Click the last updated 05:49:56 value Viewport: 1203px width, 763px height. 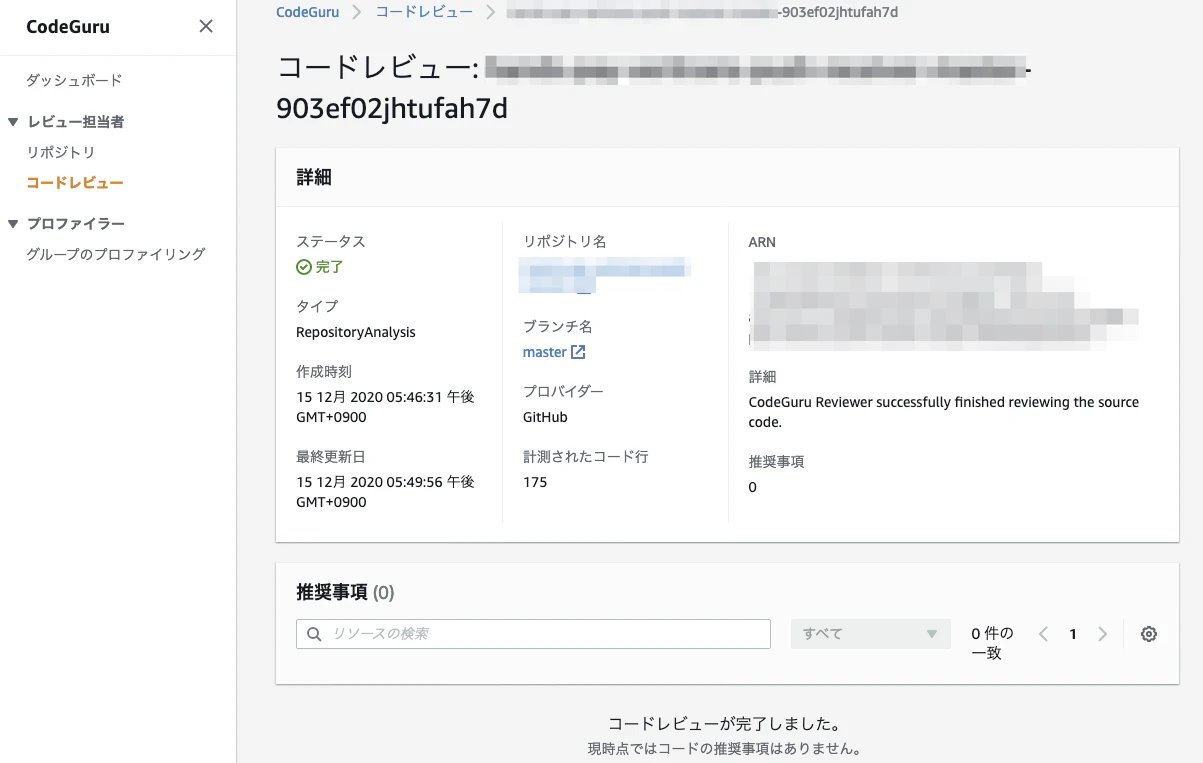385,492
